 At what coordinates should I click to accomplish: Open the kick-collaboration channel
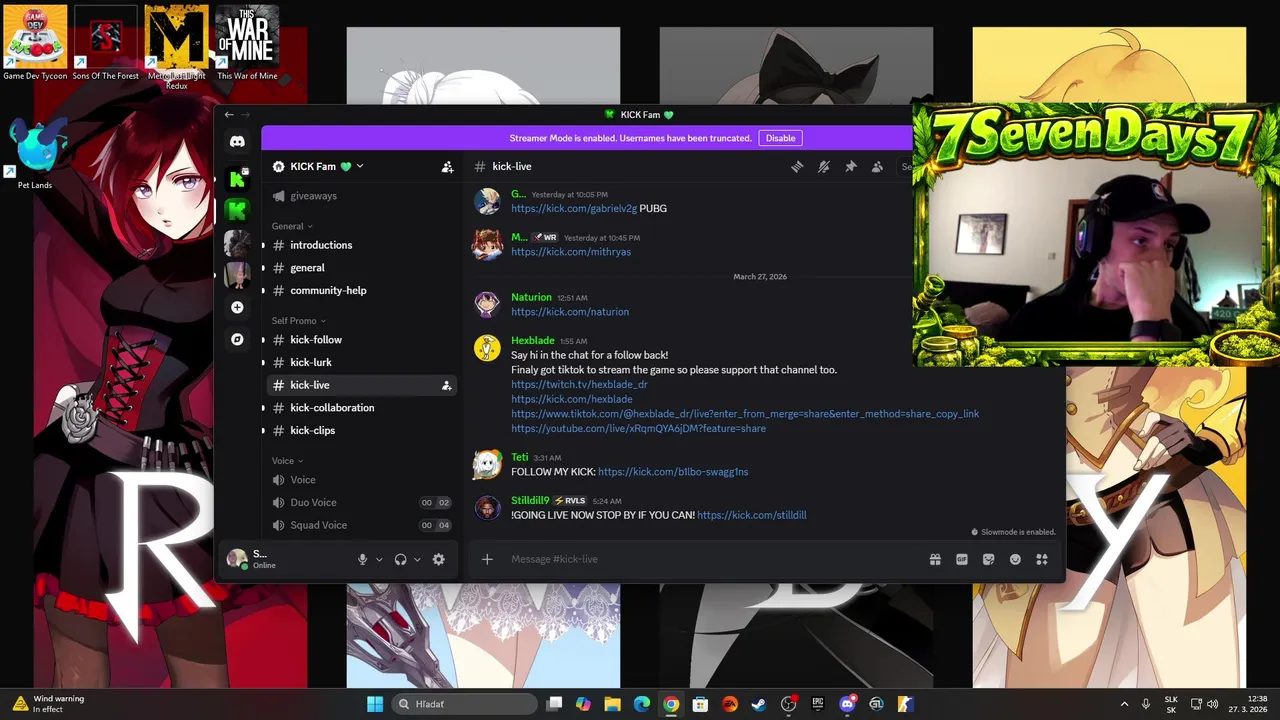click(x=360, y=408)
